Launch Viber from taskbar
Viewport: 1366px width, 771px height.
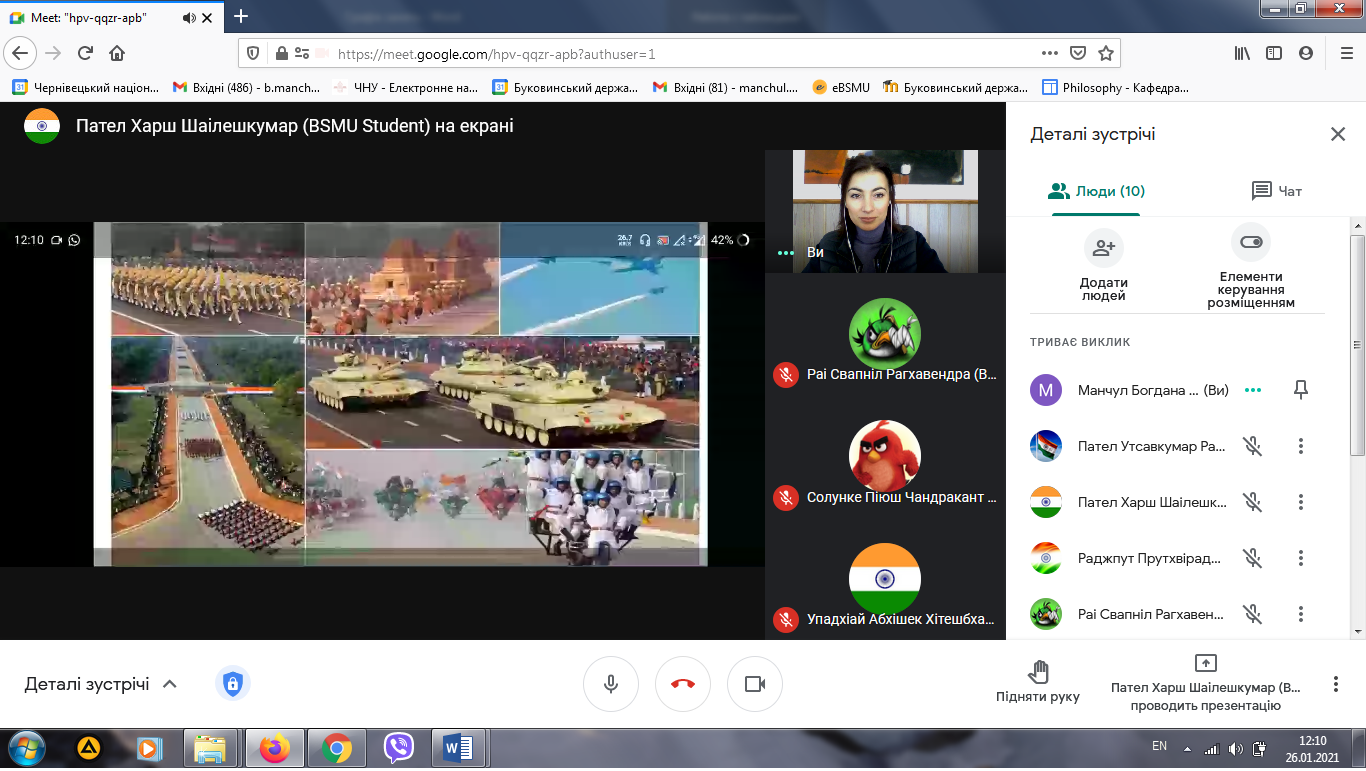pyautogui.click(x=399, y=748)
